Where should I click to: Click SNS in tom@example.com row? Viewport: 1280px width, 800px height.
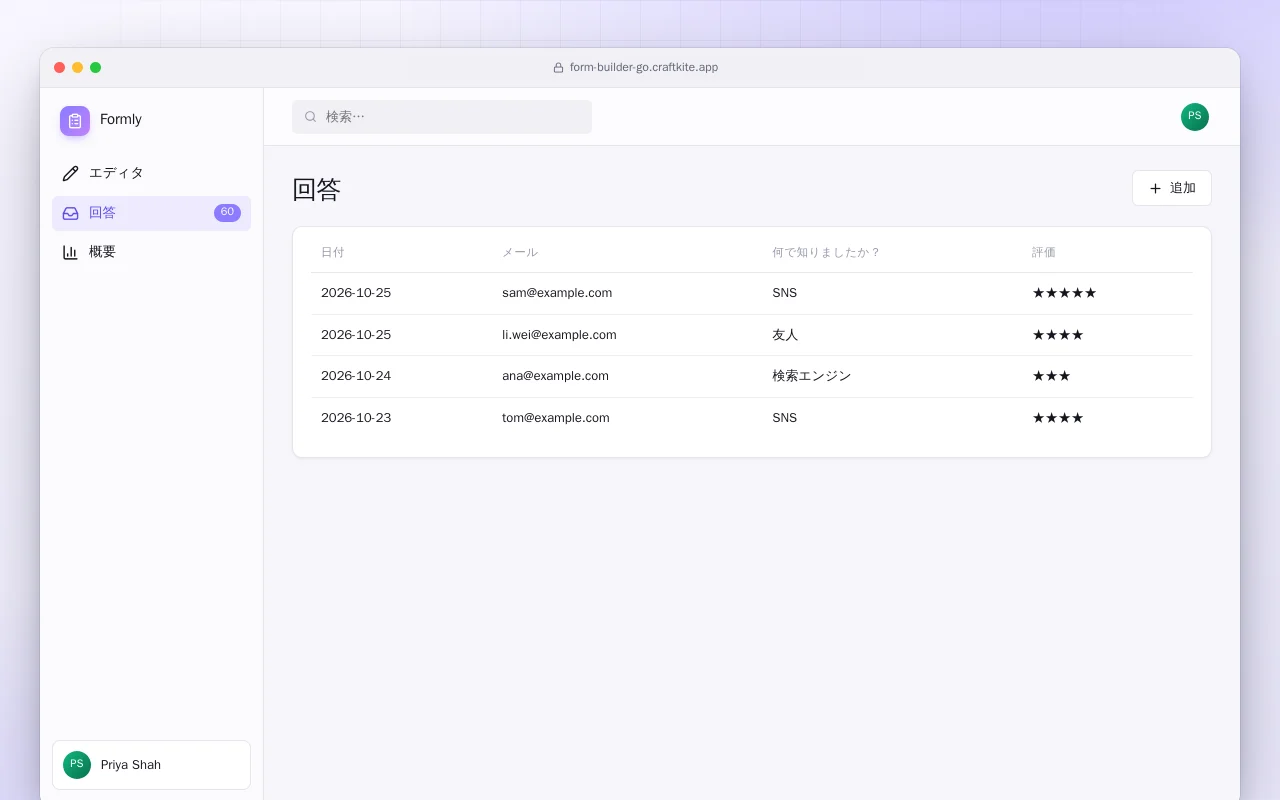pos(785,418)
